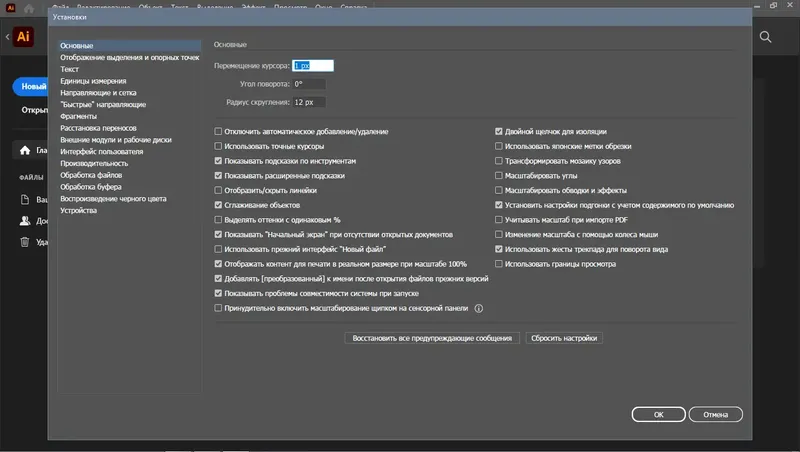Screen dimensions: 800x452
Task: Toggle Отобразить/скрыть линейки checkbox
Action: pyautogui.click(x=218, y=190)
